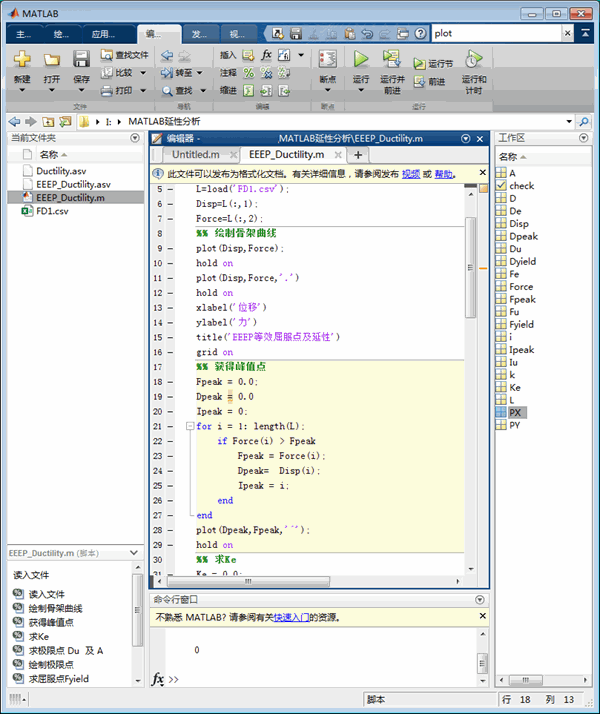The image size is (600, 714).
Task: Navigate back with the address bar left arrow
Action: (x=15, y=122)
